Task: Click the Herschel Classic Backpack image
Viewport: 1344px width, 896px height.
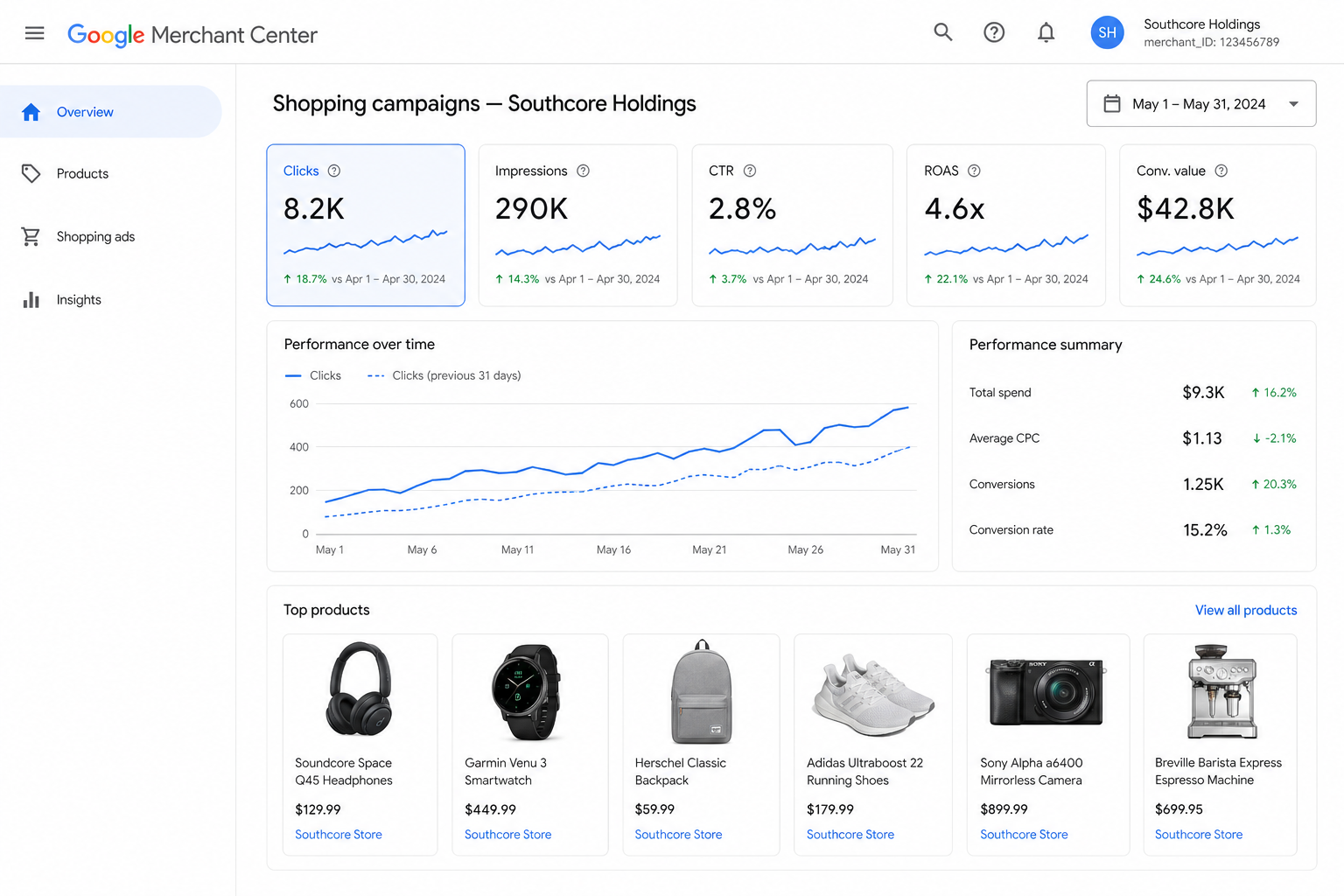Action: 702,691
